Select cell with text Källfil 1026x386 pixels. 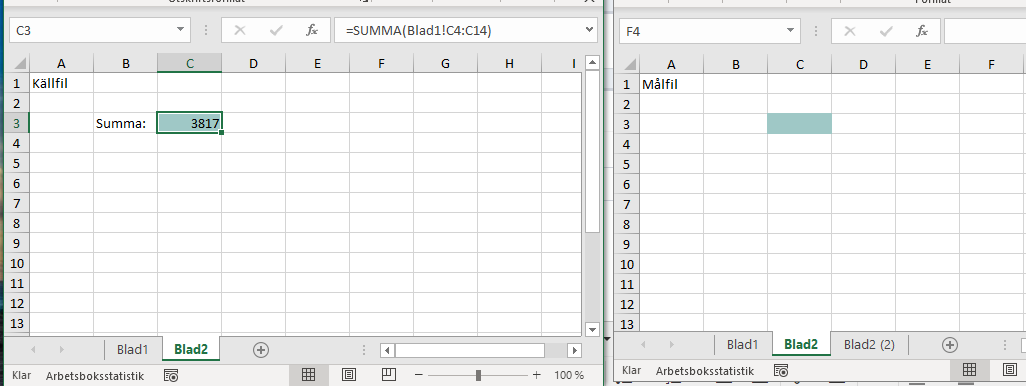(x=62, y=82)
